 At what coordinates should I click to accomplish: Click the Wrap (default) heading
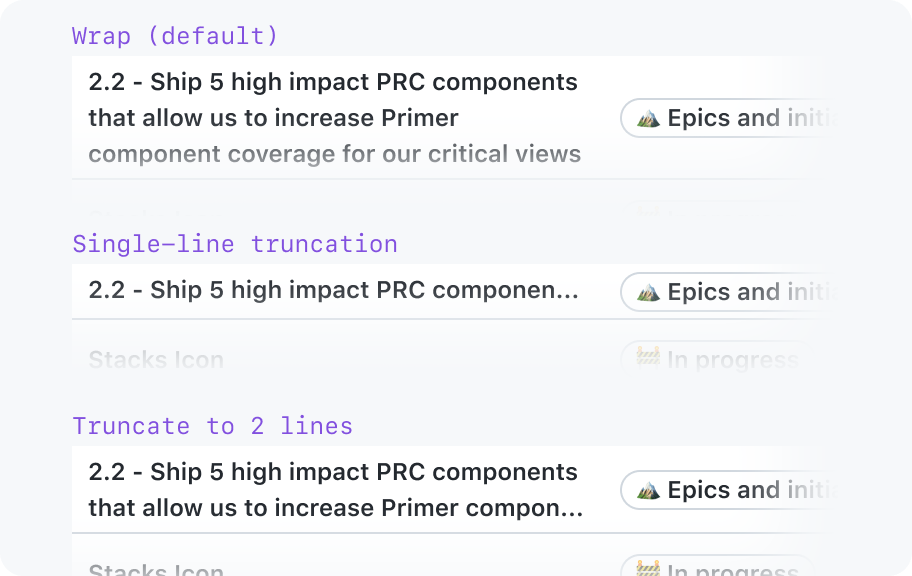tap(175, 36)
